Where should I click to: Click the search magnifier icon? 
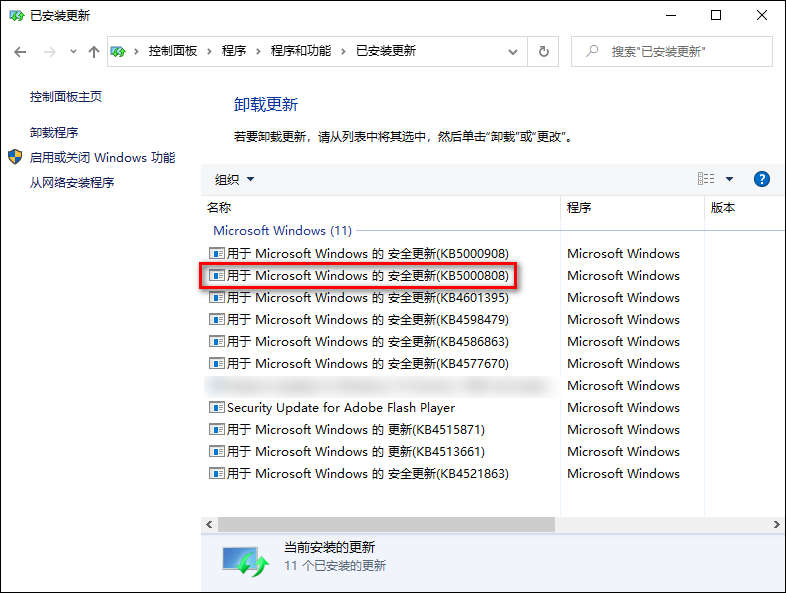tap(592, 51)
